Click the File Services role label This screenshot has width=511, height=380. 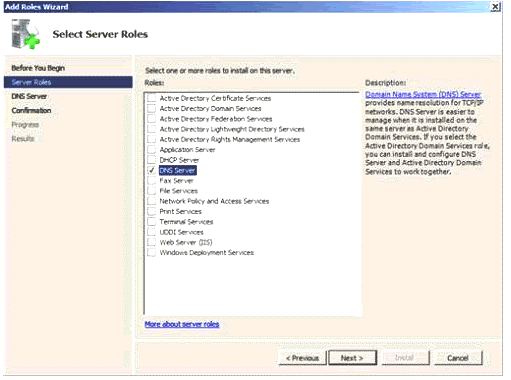click(x=179, y=191)
